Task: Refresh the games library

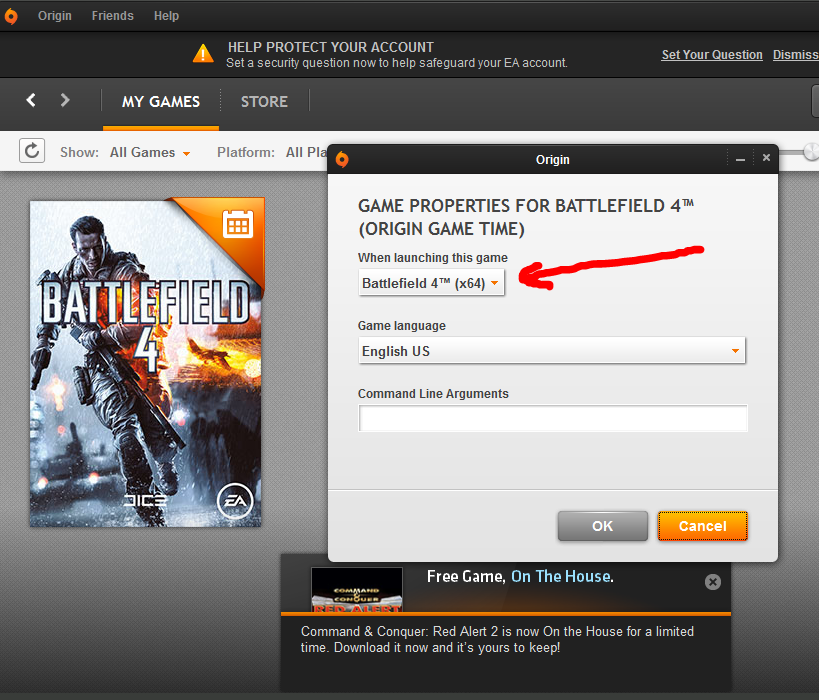Action: pyautogui.click(x=32, y=151)
